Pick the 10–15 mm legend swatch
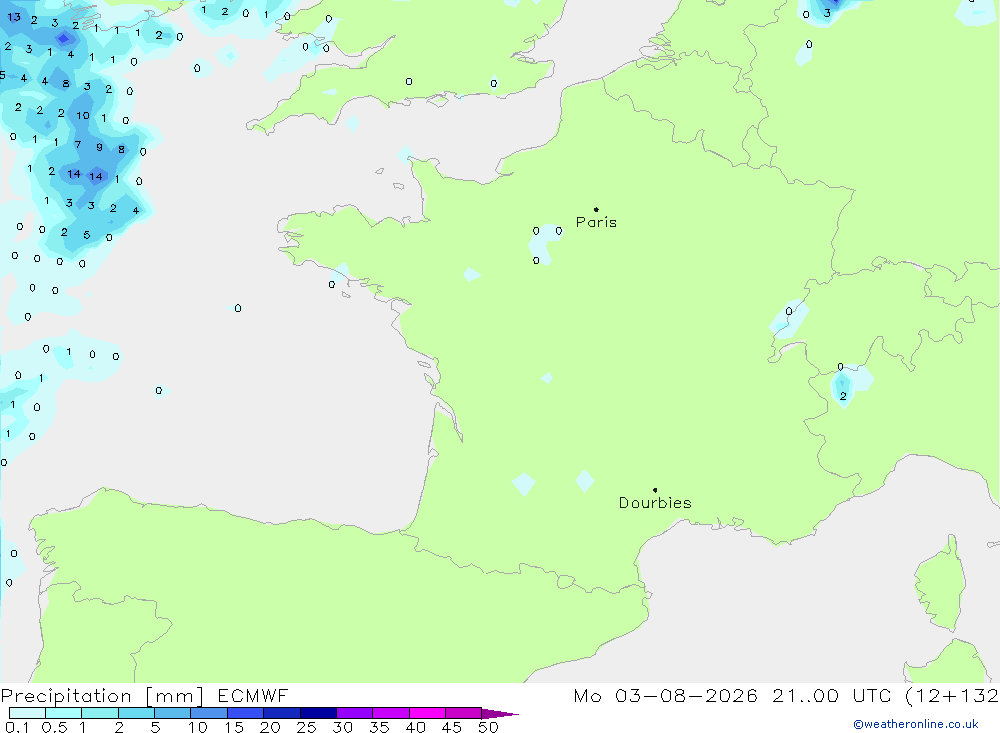The image size is (1000, 733). click(x=209, y=713)
